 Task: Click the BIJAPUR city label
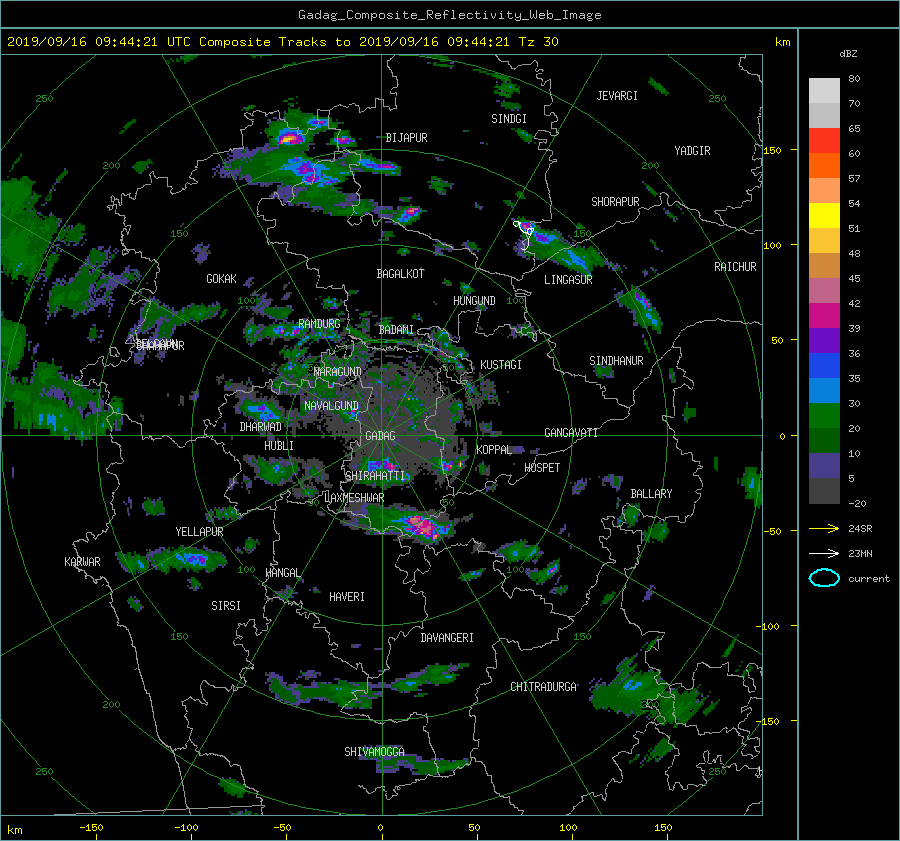pyautogui.click(x=406, y=138)
